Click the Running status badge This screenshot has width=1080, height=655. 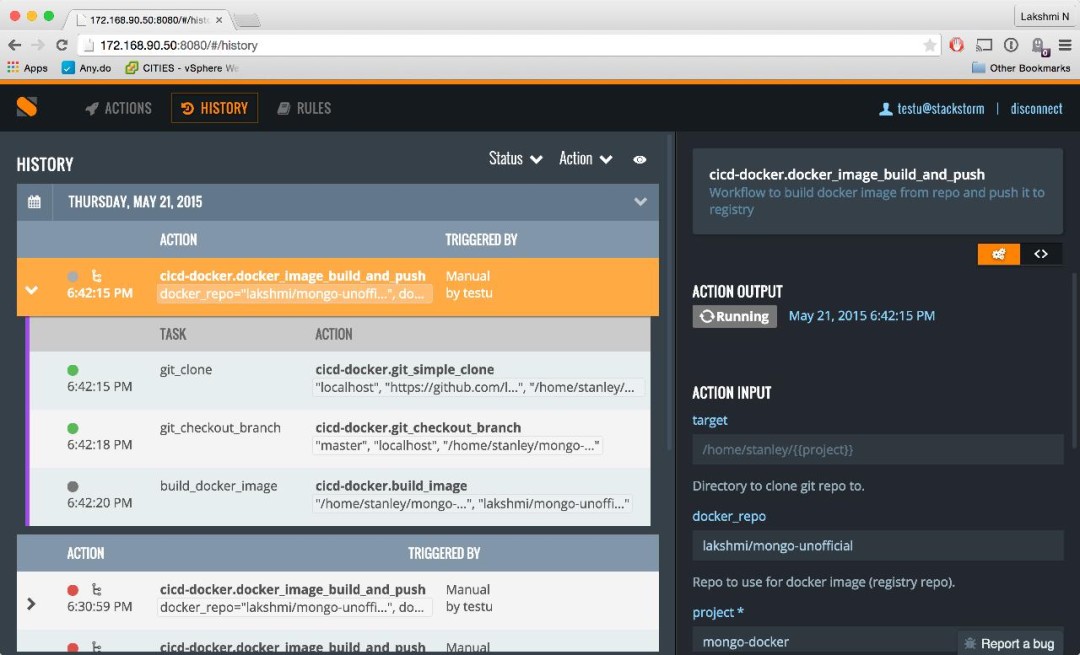coord(734,316)
